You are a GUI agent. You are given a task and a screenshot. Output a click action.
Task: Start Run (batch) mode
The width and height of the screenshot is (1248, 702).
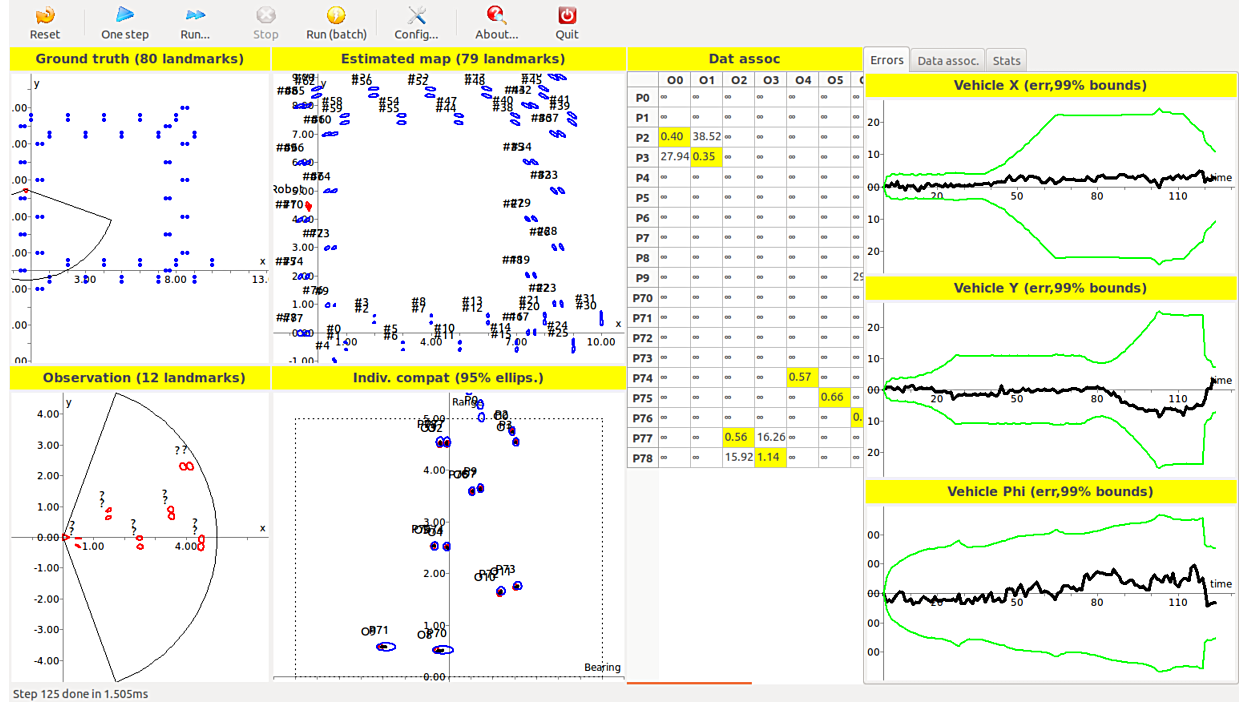[x=336, y=22]
